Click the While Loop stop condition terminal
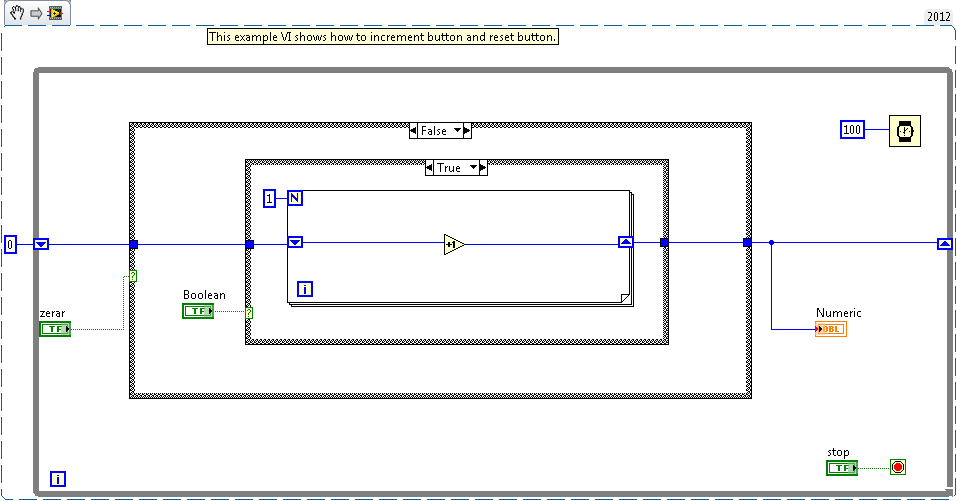This screenshot has width=957, height=501. (x=897, y=467)
